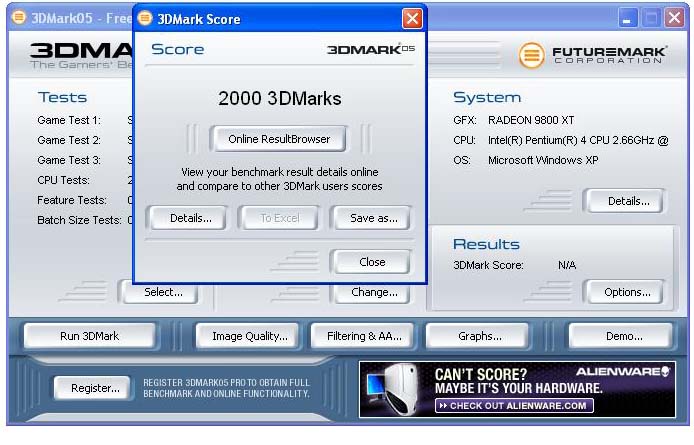Click the Alienware advertisement banner
The height and width of the screenshot is (445, 694).
pyautogui.click(x=517, y=389)
